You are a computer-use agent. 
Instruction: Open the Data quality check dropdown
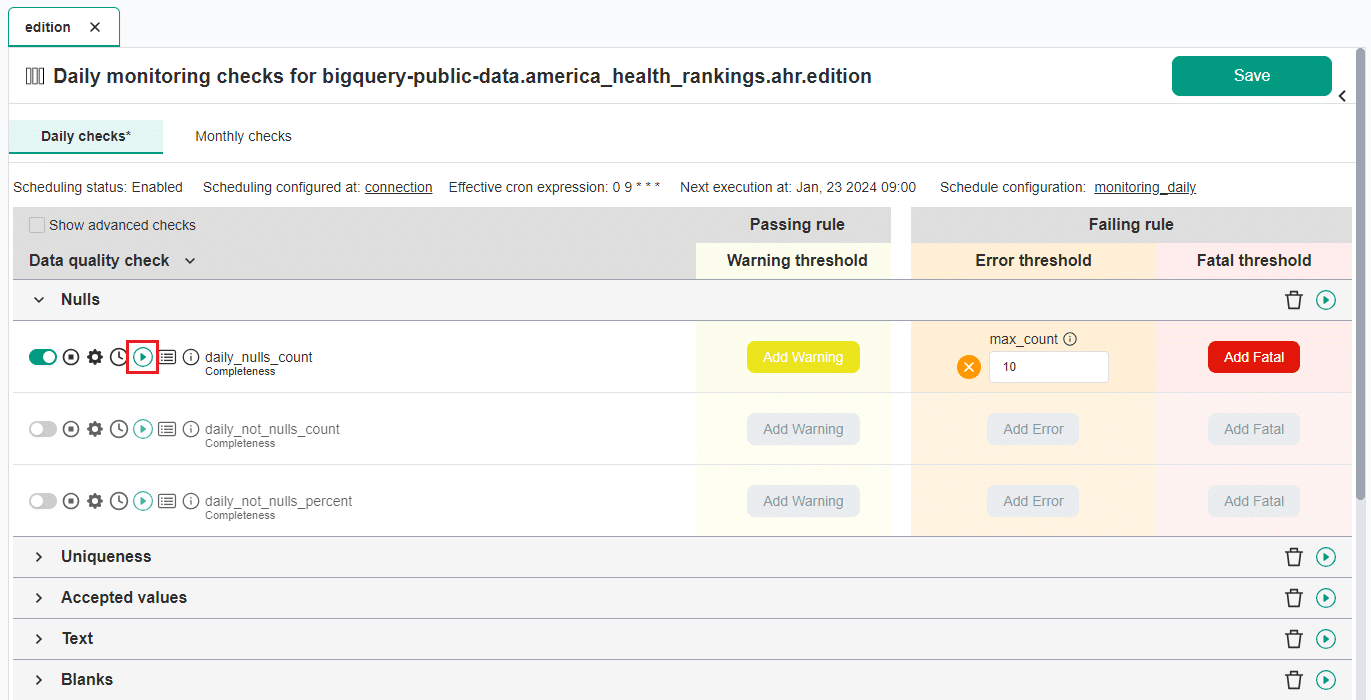(x=190, y=260)
